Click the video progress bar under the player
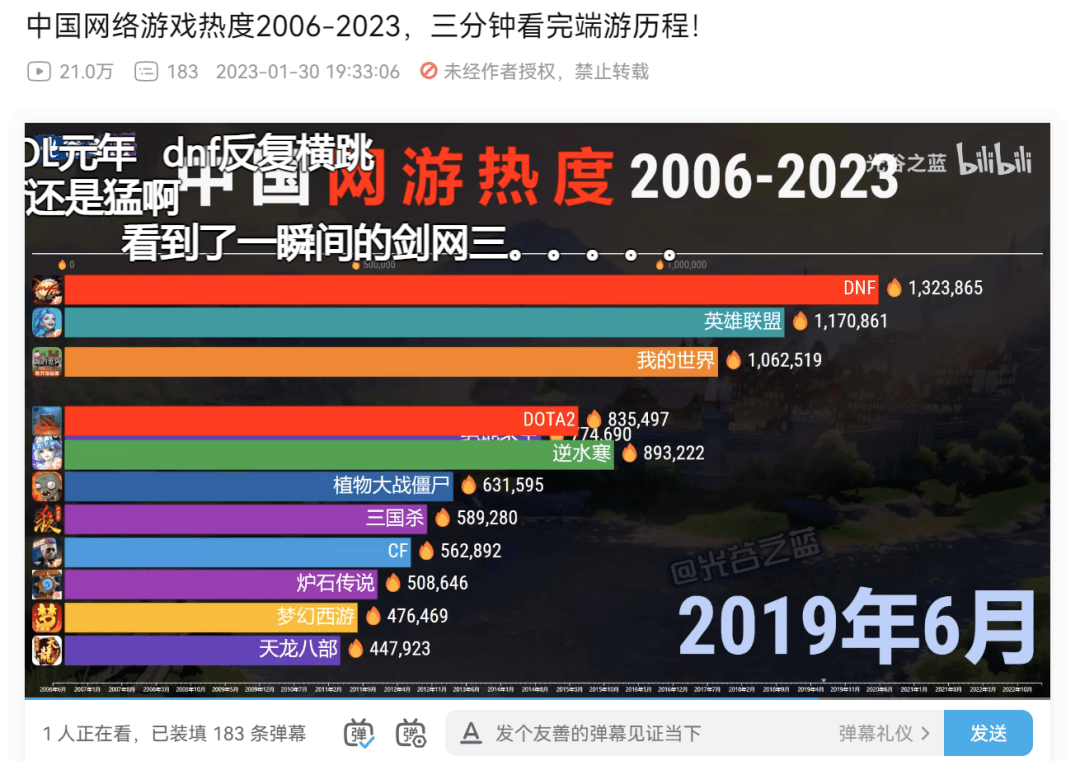 [x=537, y=698]
